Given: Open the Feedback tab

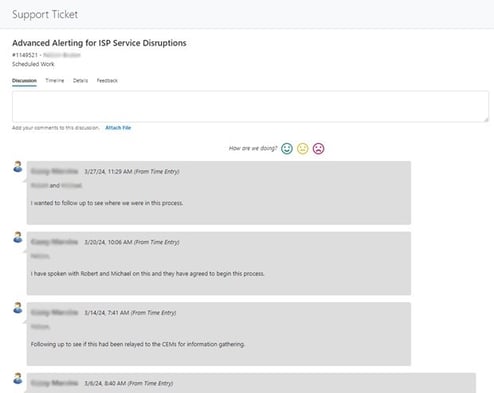Looking at the screenshot, I should (107, 81).
